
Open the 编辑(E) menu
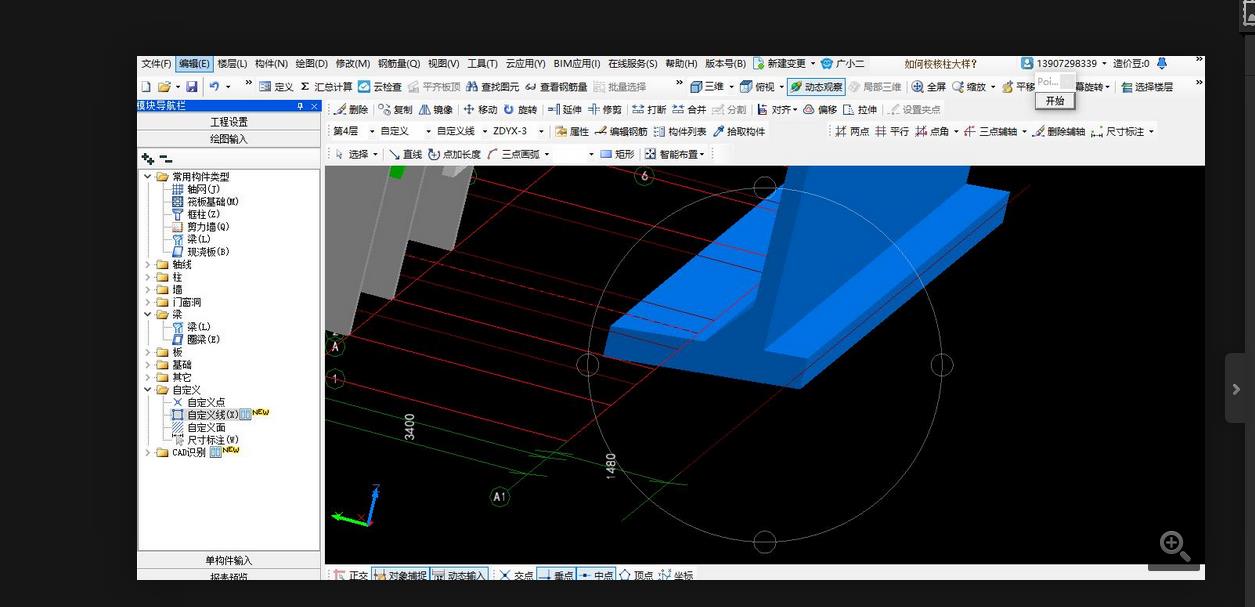tap(194, 64)
